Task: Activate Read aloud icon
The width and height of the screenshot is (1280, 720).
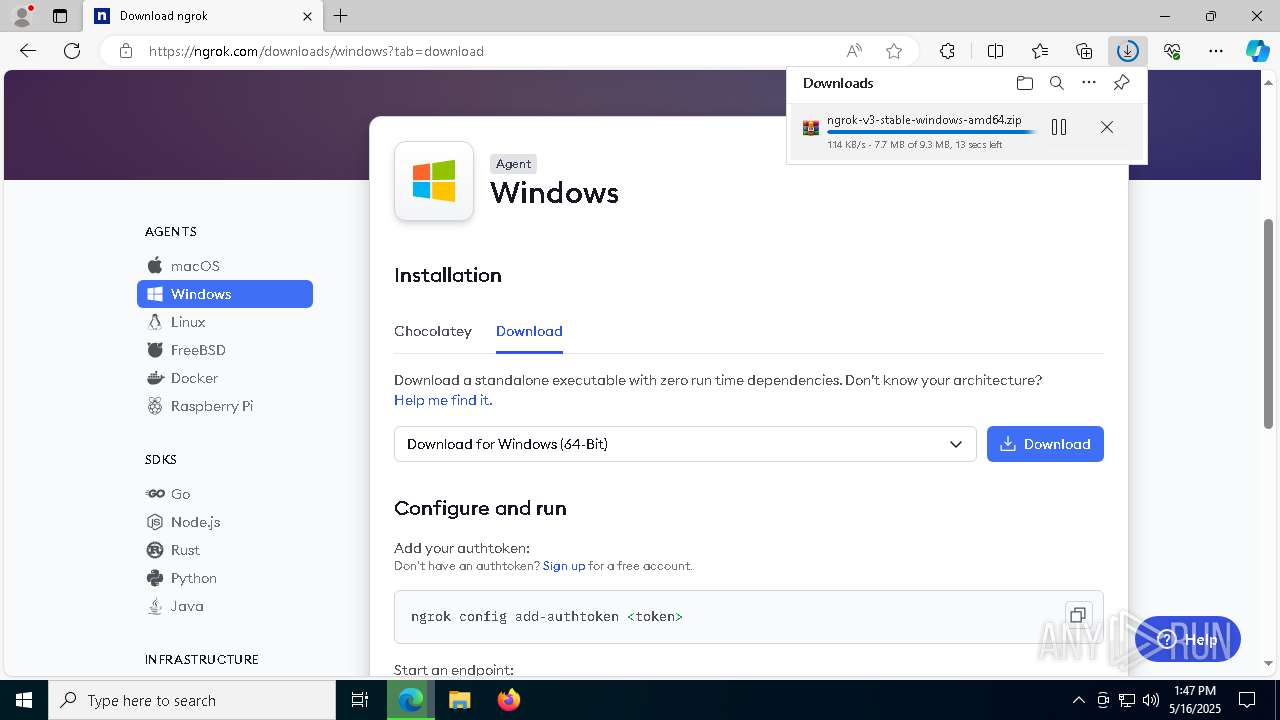Action: pyautogui.click(x=854, y=51)
